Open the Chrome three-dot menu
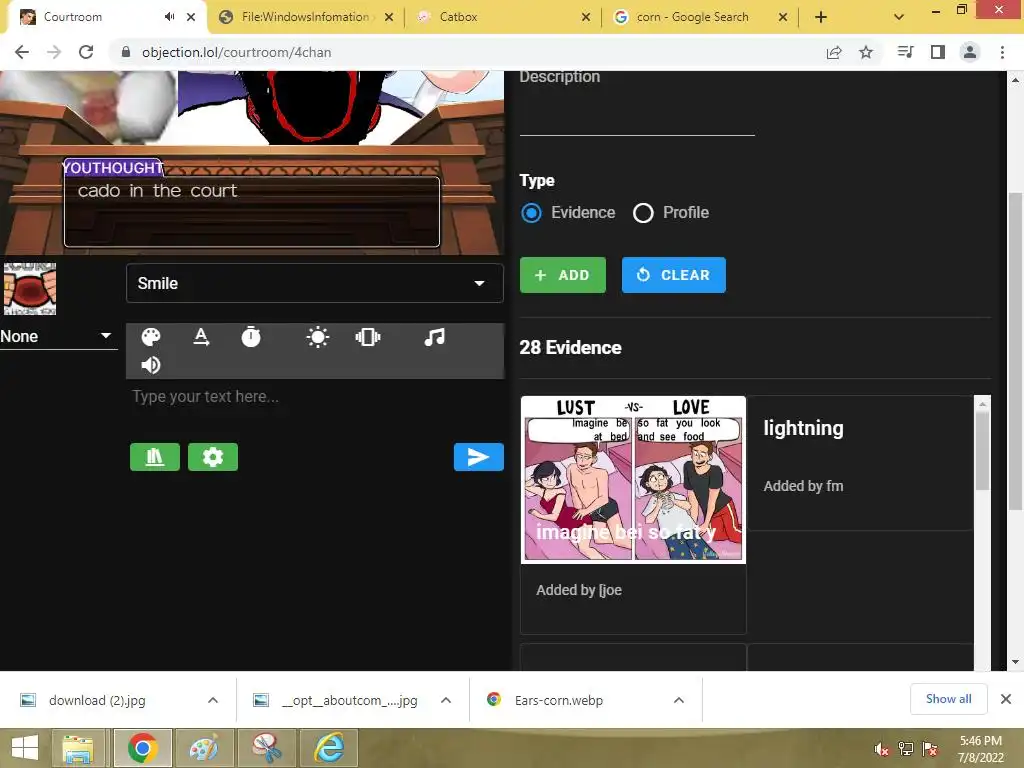The height and width of the screenshot is (768, 1024). point(1002,52)
